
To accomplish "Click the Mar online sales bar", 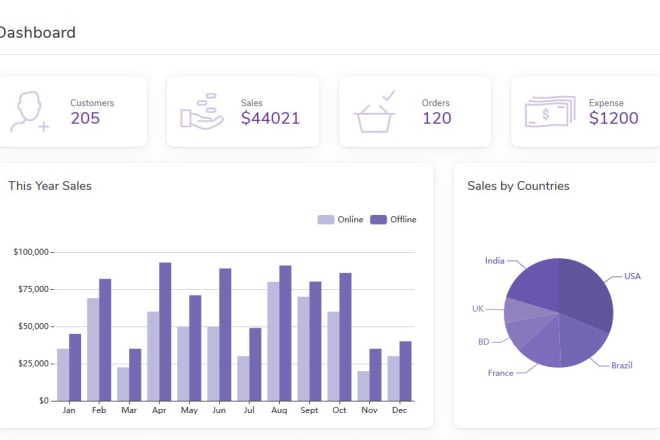I will click(123, 384).
